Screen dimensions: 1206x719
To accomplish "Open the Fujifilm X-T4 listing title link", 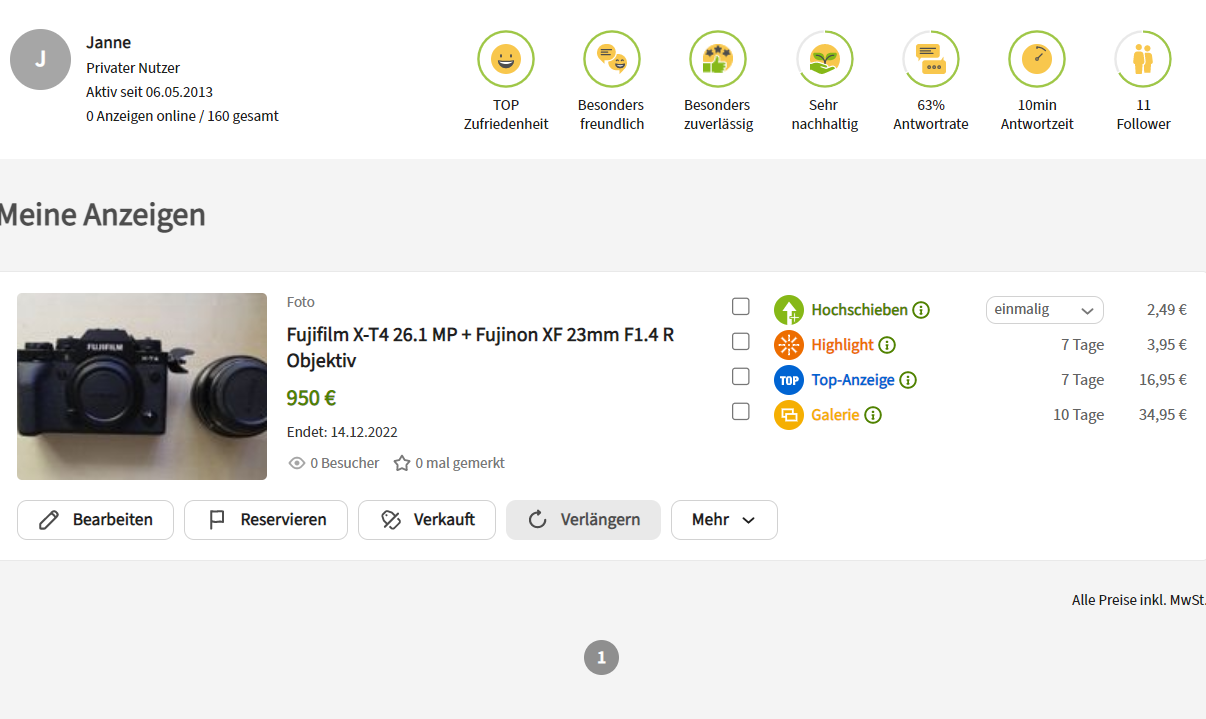I will click(480, 347).
